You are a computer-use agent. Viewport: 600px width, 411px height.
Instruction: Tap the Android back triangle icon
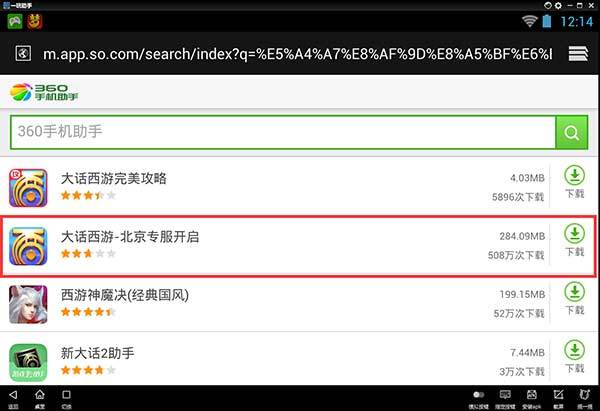coord(13,395)
